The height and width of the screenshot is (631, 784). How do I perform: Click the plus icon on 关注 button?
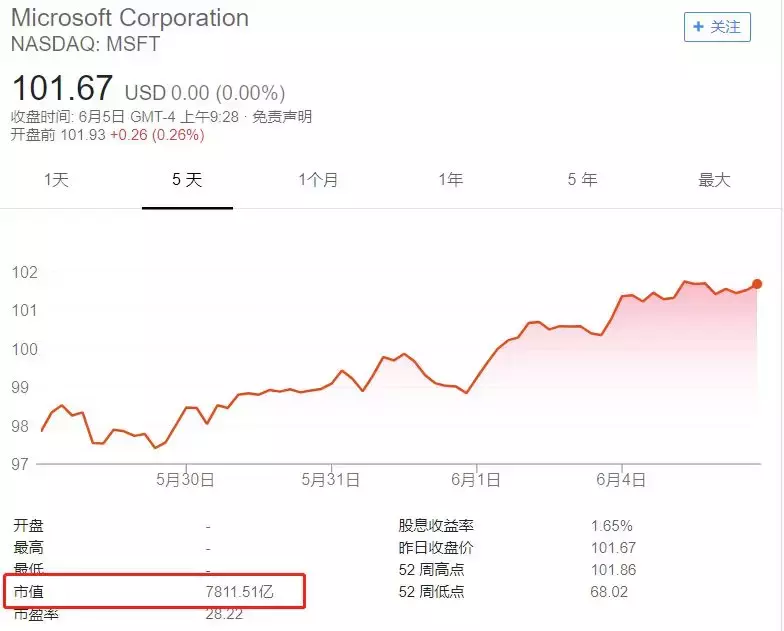click(698, 27)
